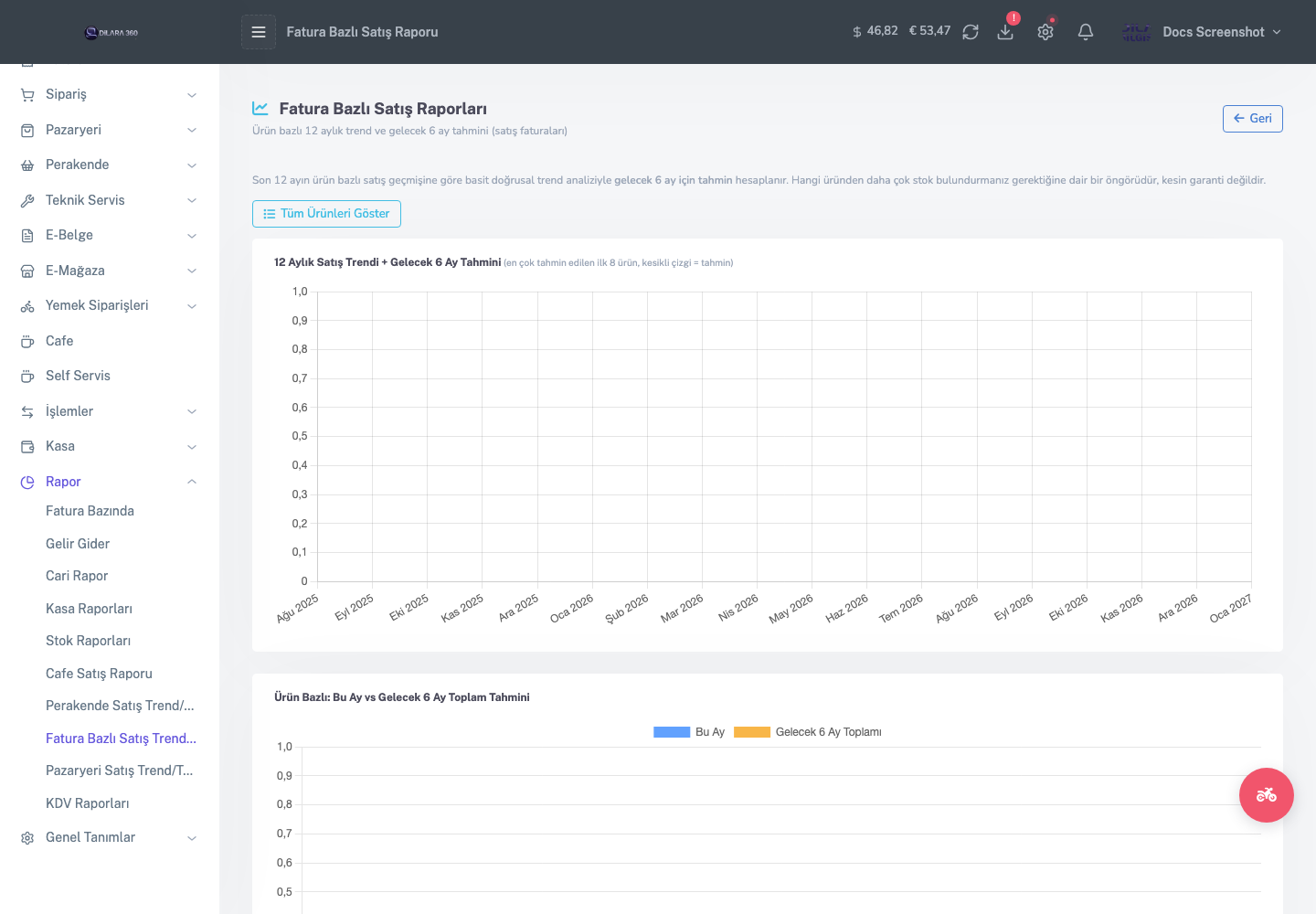Open the download icon with alert badge
1316x914 pixels.
pyautogui.click(x=1005, y=32)
